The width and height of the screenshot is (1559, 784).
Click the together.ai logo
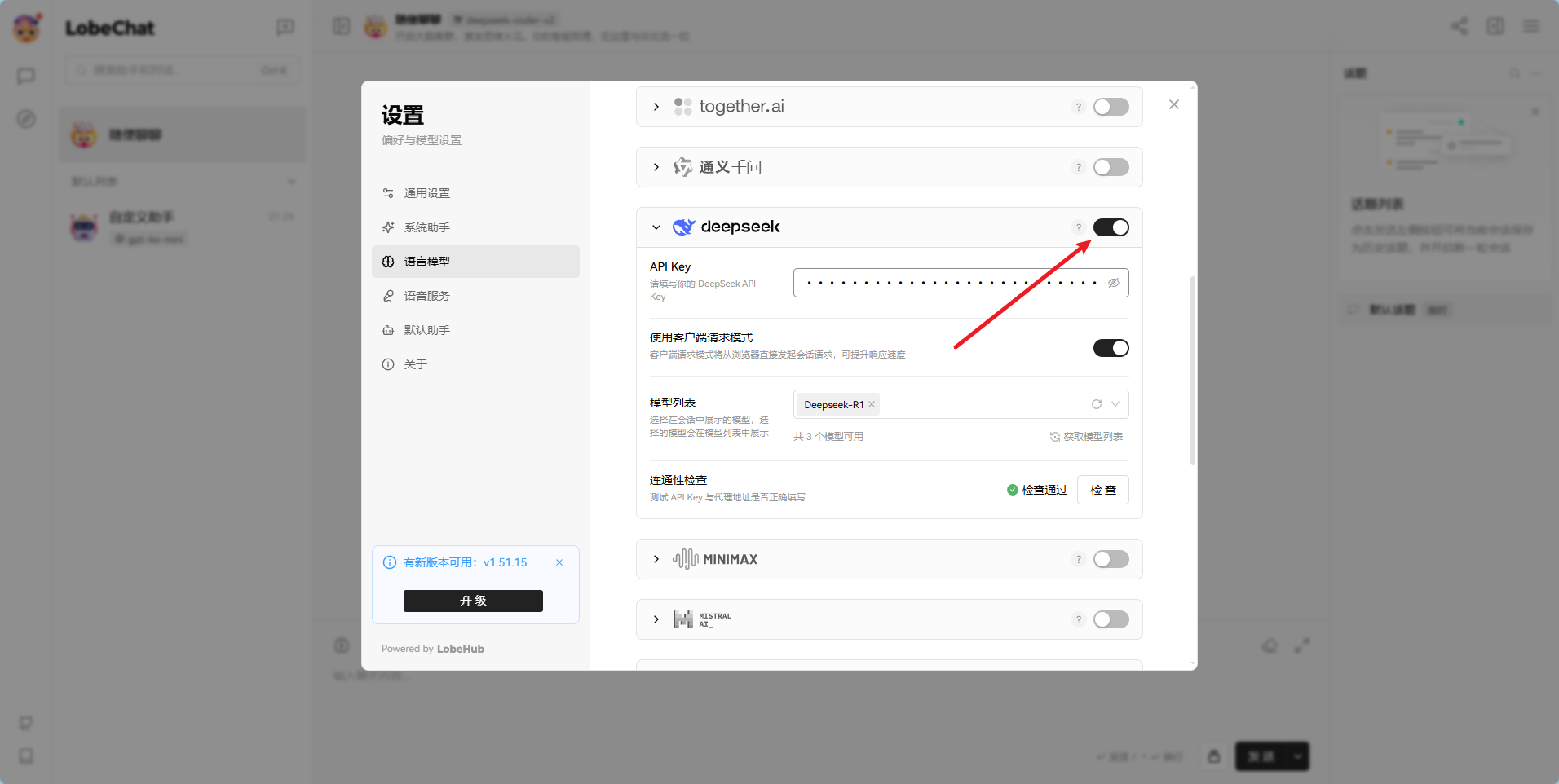683,107
